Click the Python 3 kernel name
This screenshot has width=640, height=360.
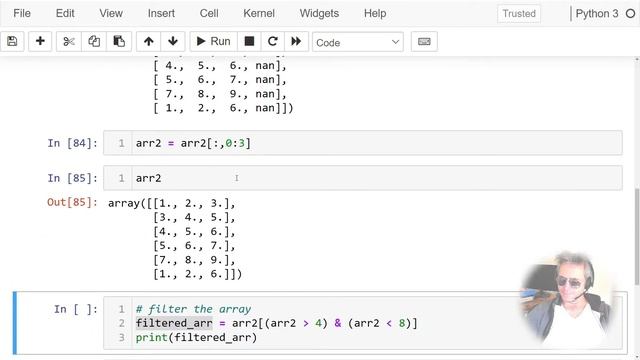(597, 13)
